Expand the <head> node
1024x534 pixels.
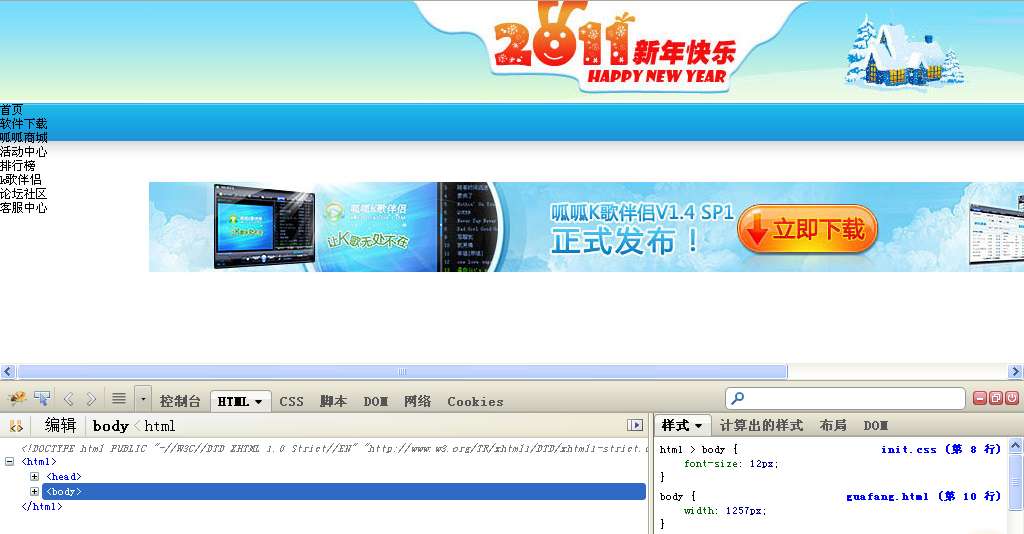[35, 477]
